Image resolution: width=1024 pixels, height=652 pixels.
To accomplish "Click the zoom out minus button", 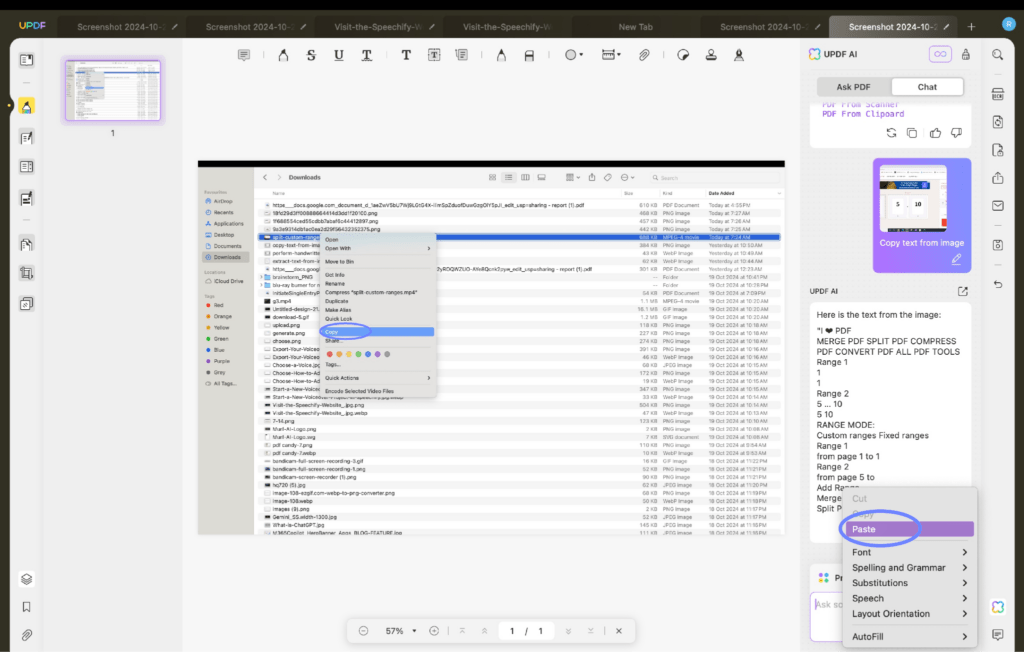I will 363,631.
